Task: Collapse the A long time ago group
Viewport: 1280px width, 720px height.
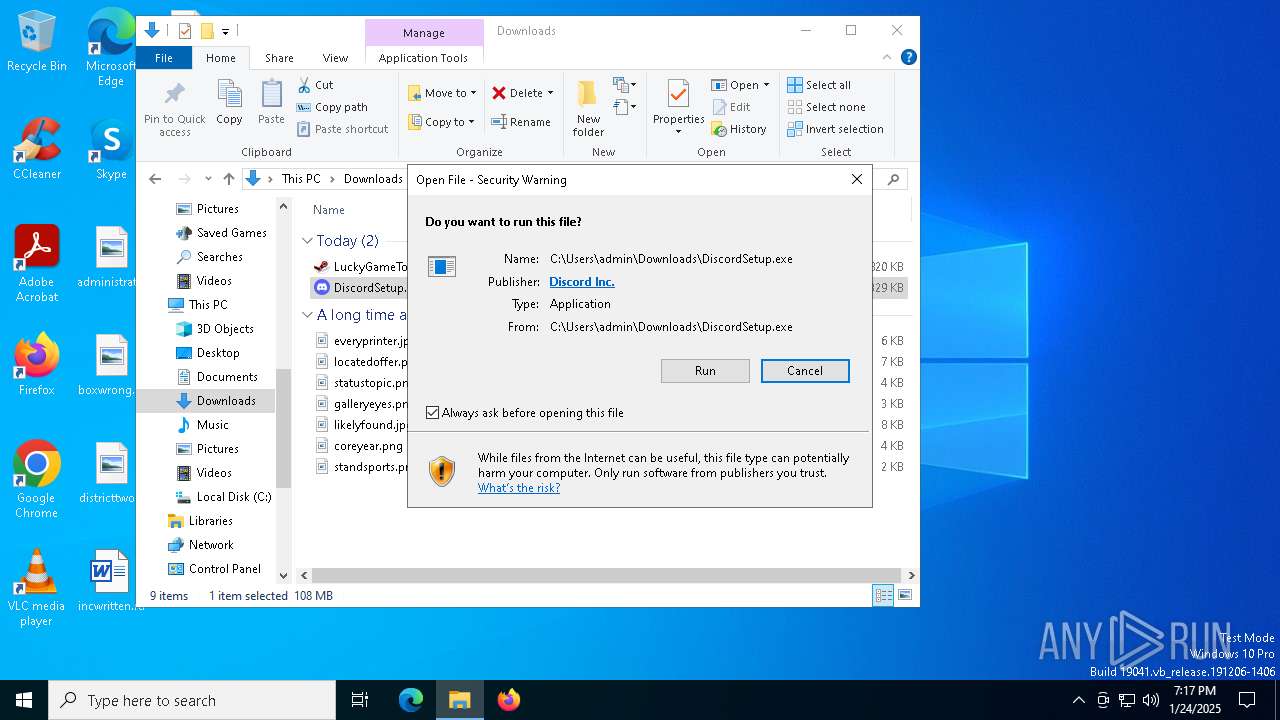Action: [308, 315]
